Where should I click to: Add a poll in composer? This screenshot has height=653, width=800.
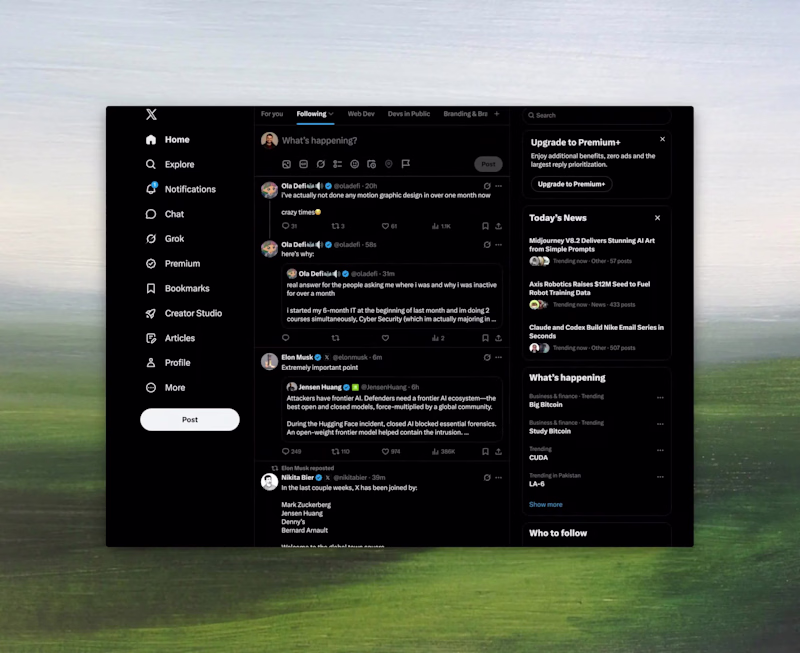pos(337,164)
